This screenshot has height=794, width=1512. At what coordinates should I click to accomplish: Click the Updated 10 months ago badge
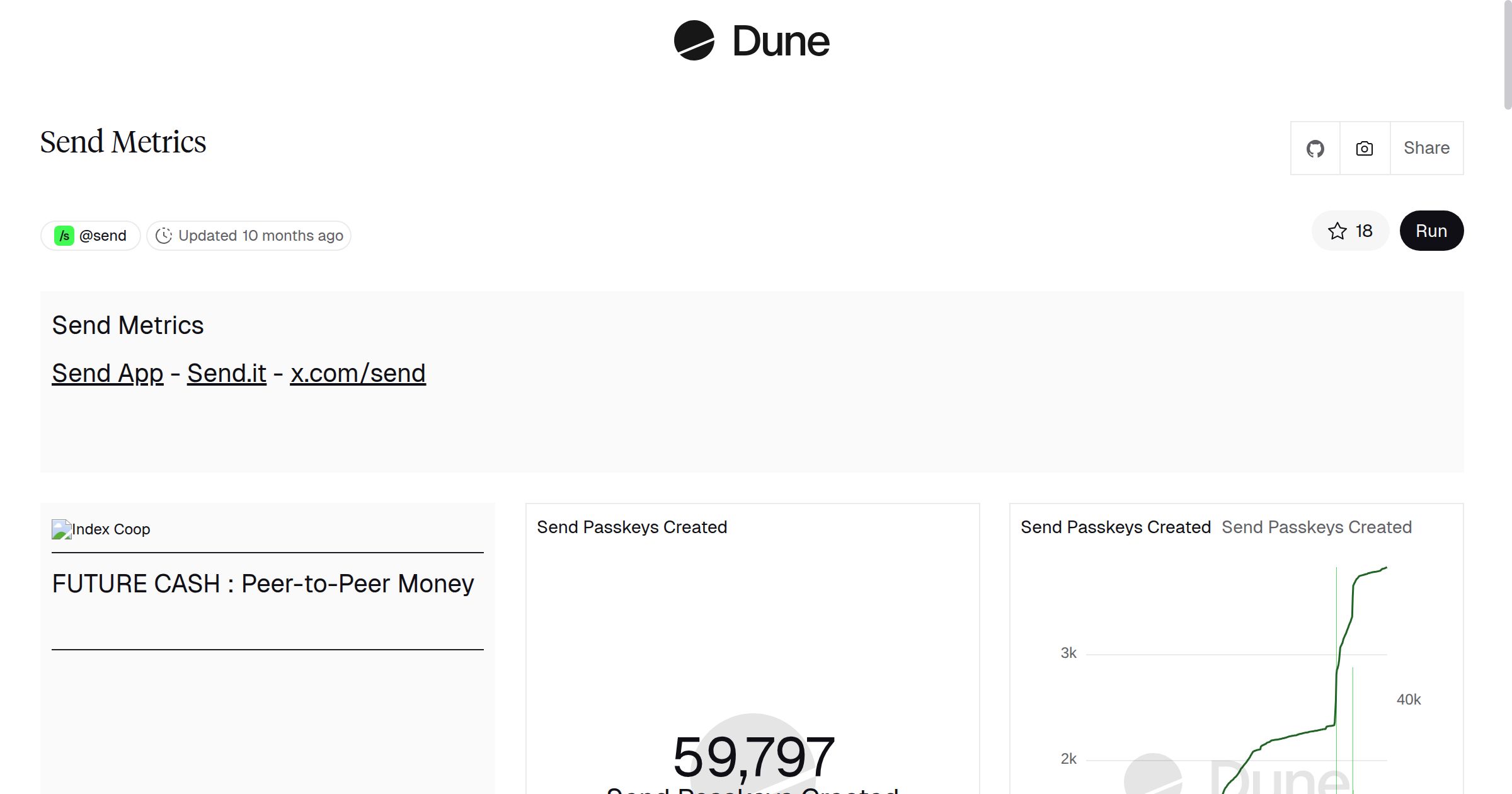pos(248,235)
